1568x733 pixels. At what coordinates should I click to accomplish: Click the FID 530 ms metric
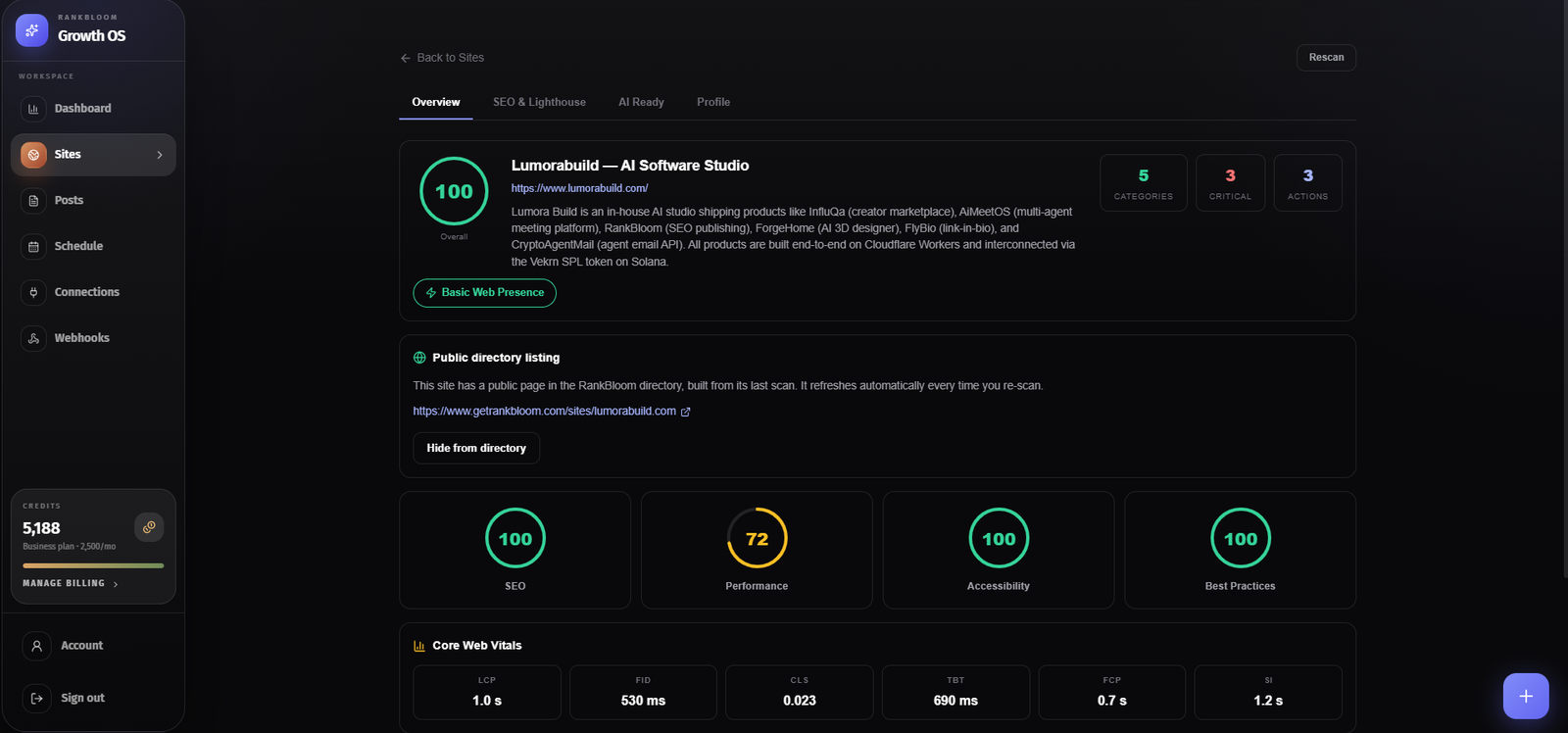point(643,693)
